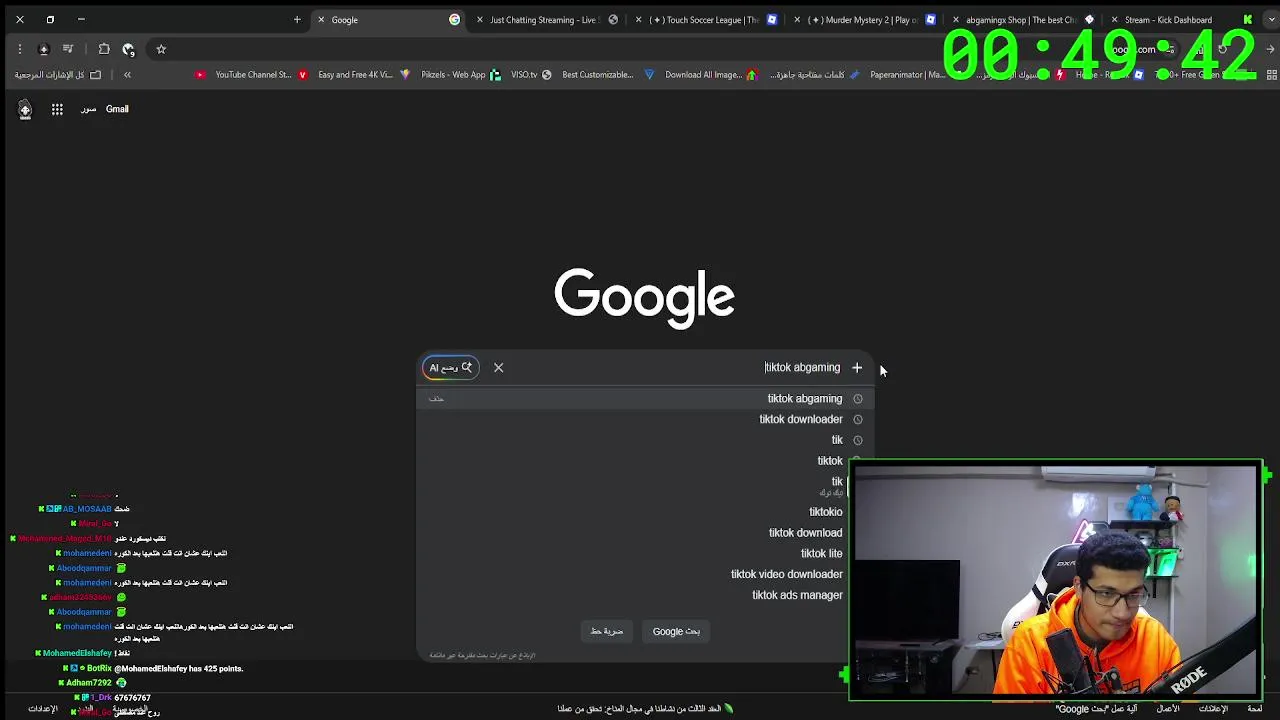Select suggestion tiktok lite
This screenshot has width=1280, height=720.
[822, 554]
